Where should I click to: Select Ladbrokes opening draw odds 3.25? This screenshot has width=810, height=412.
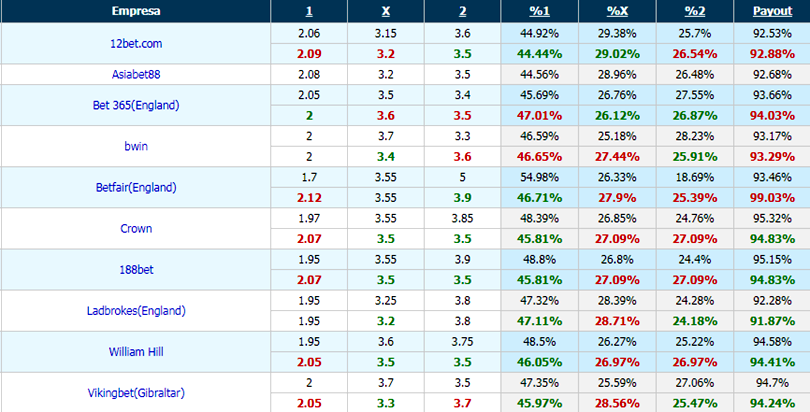[x=386, y=300]
